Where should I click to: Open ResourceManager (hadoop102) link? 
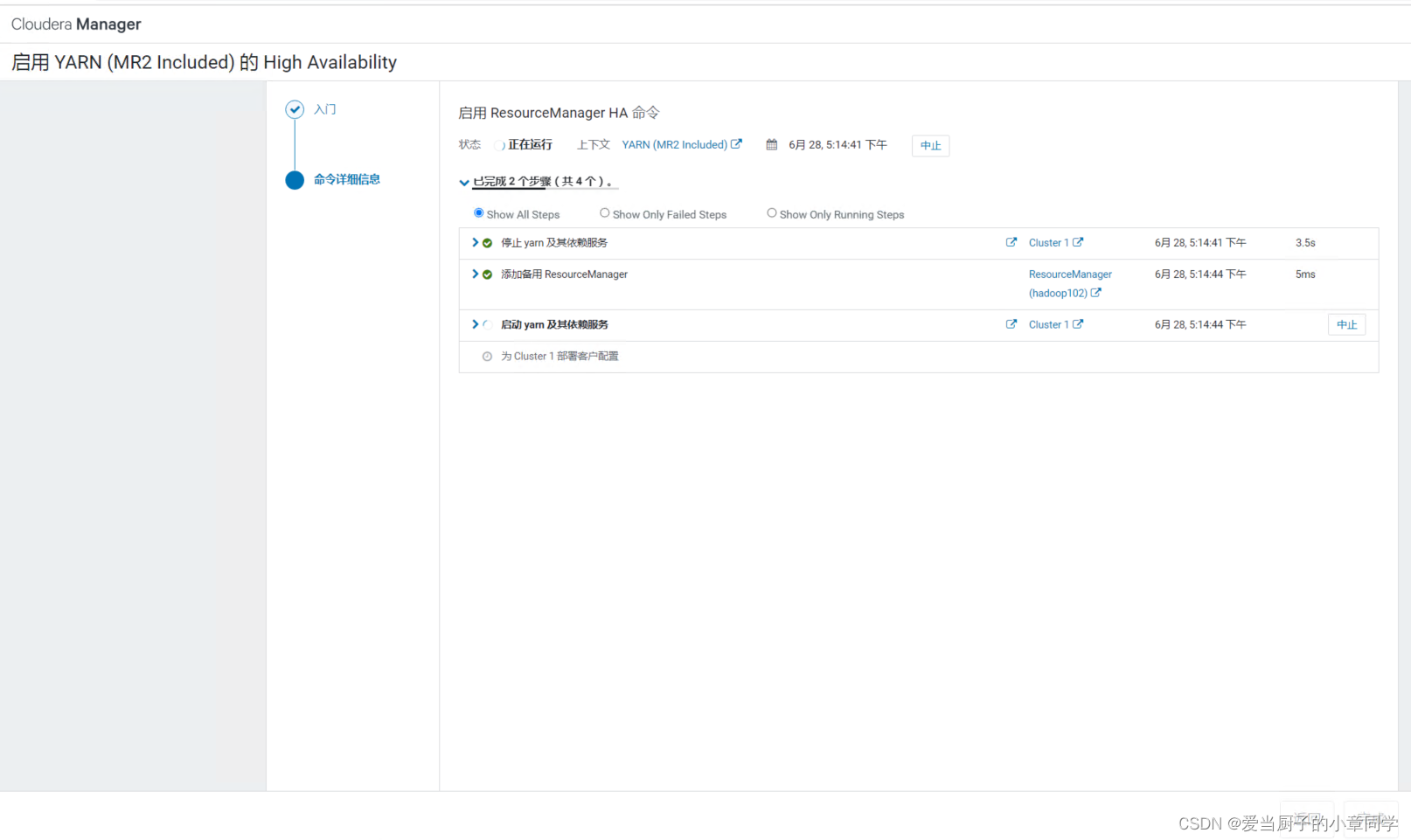point(1070,284)
